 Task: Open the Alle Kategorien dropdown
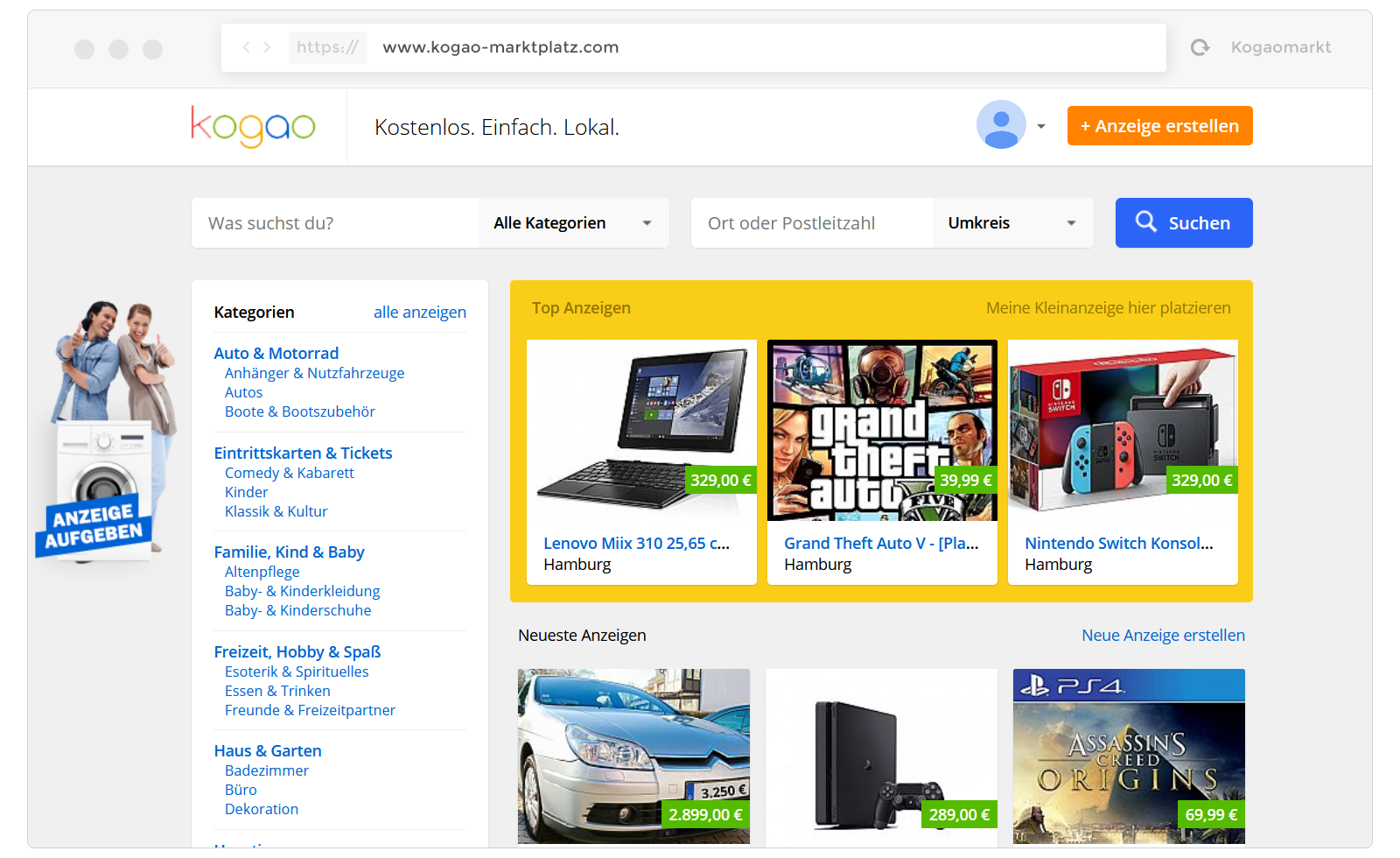[574, 223]
